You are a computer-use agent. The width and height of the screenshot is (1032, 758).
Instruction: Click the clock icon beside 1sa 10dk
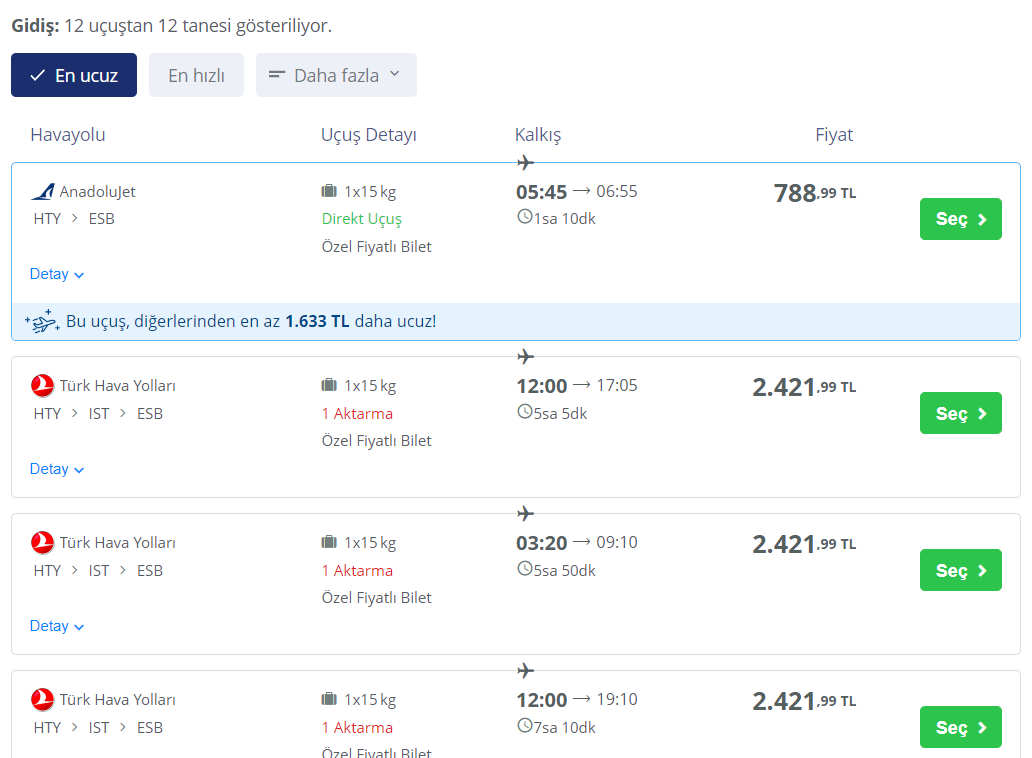click(524, 217)
